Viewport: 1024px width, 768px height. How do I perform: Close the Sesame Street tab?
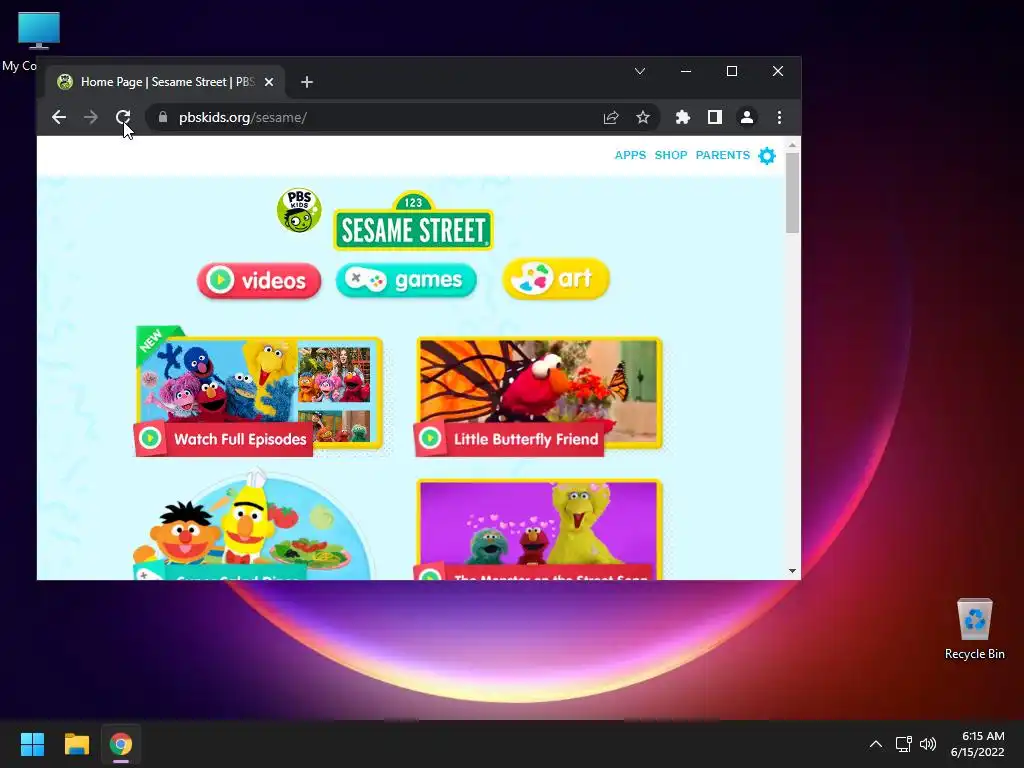[269, 82]
